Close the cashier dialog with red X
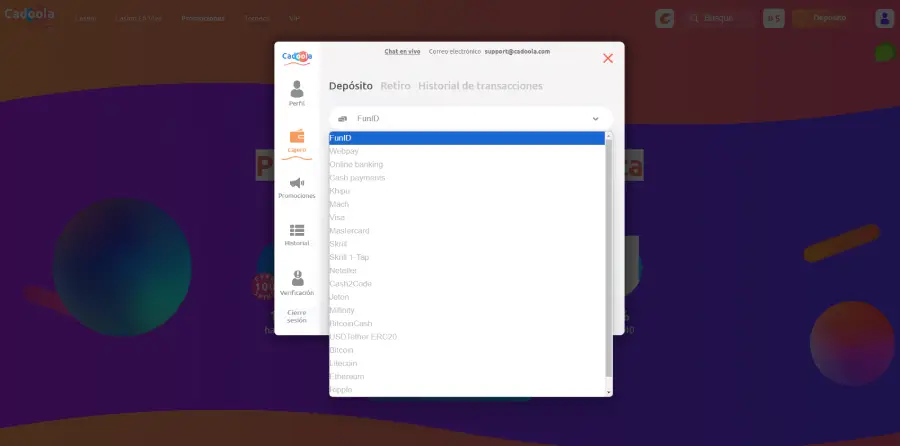Screen dimensions: 900x446 pyautogui.click(x=608, y=58)
